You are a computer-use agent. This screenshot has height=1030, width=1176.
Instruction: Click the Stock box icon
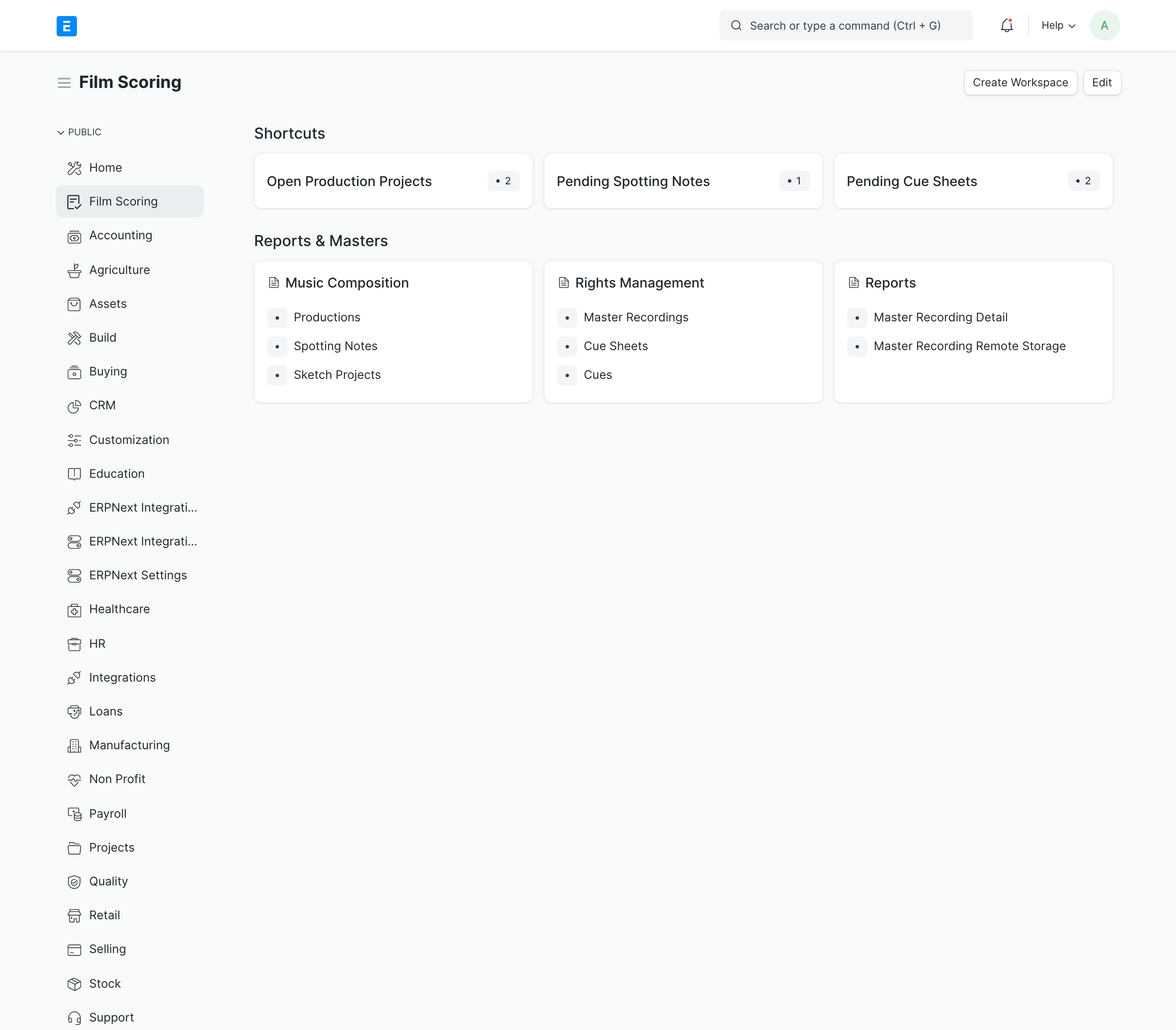tap(74, 984)
